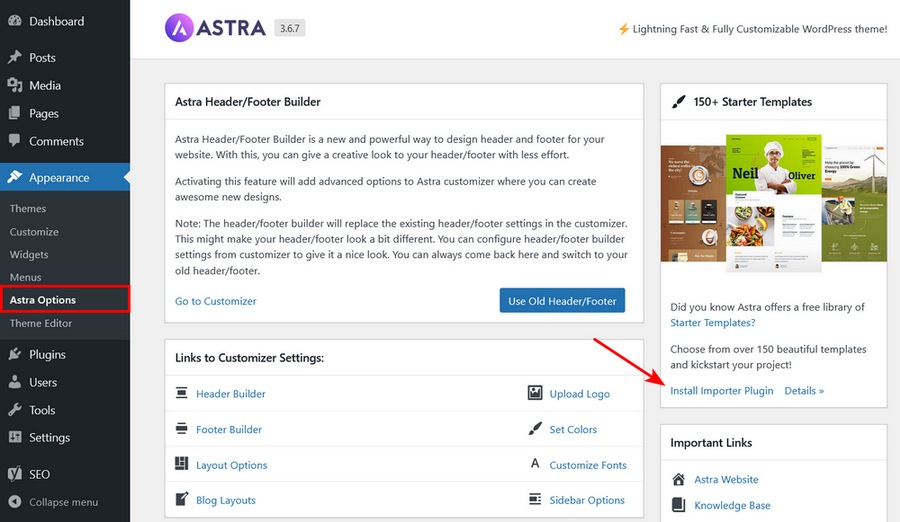Open the Go to Customizer link

(216, 301)
